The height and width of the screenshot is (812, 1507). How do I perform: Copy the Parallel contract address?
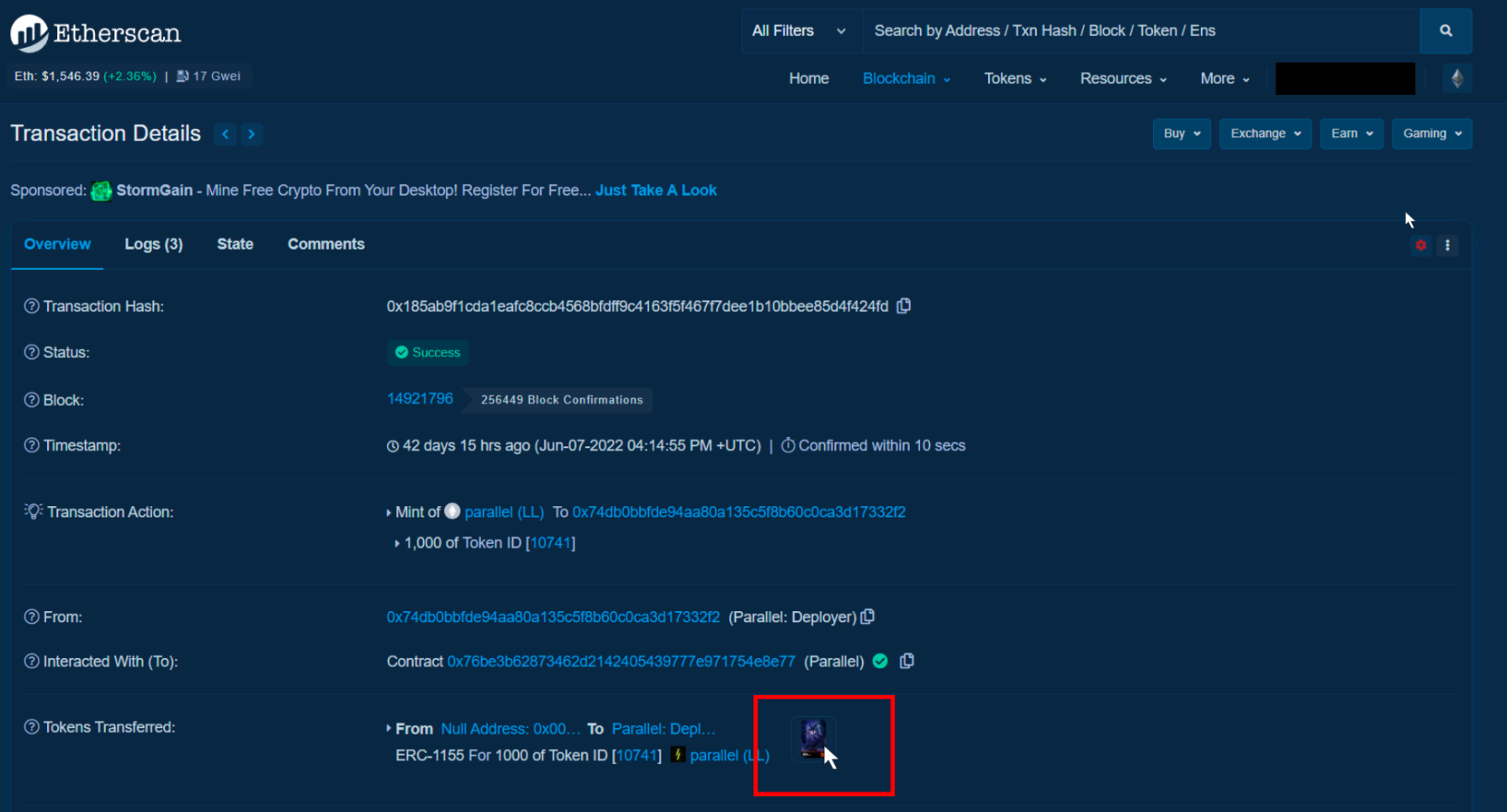coord(907,662)
